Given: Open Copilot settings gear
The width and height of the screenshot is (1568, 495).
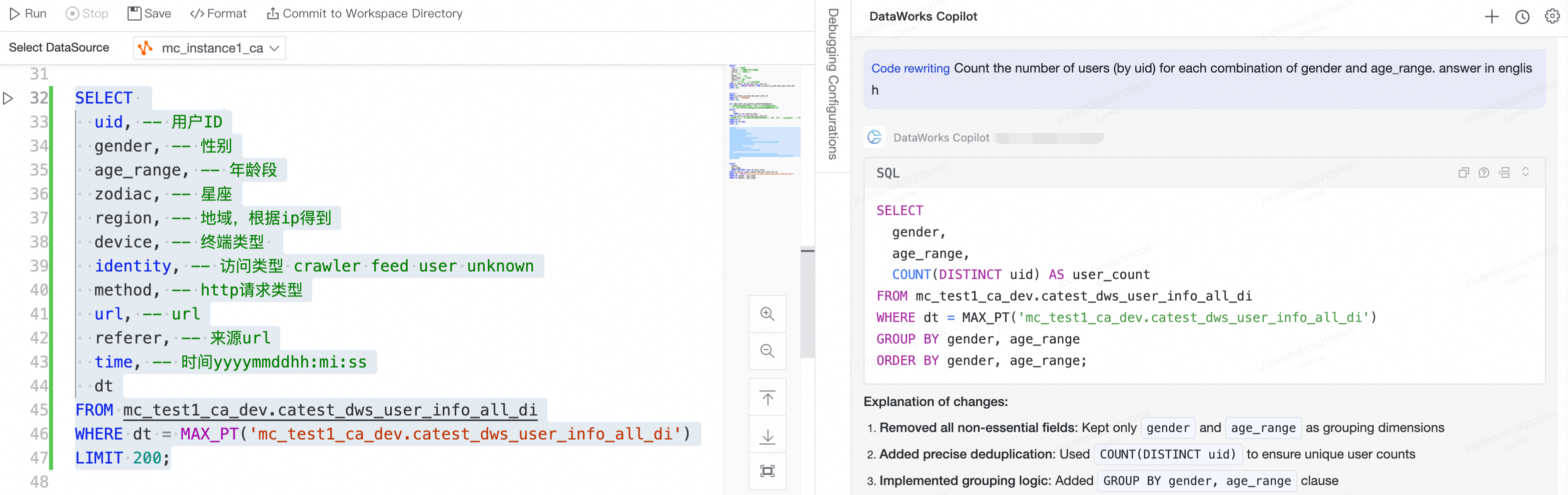Looking at the screenshot, I should tap(1551, 17).
